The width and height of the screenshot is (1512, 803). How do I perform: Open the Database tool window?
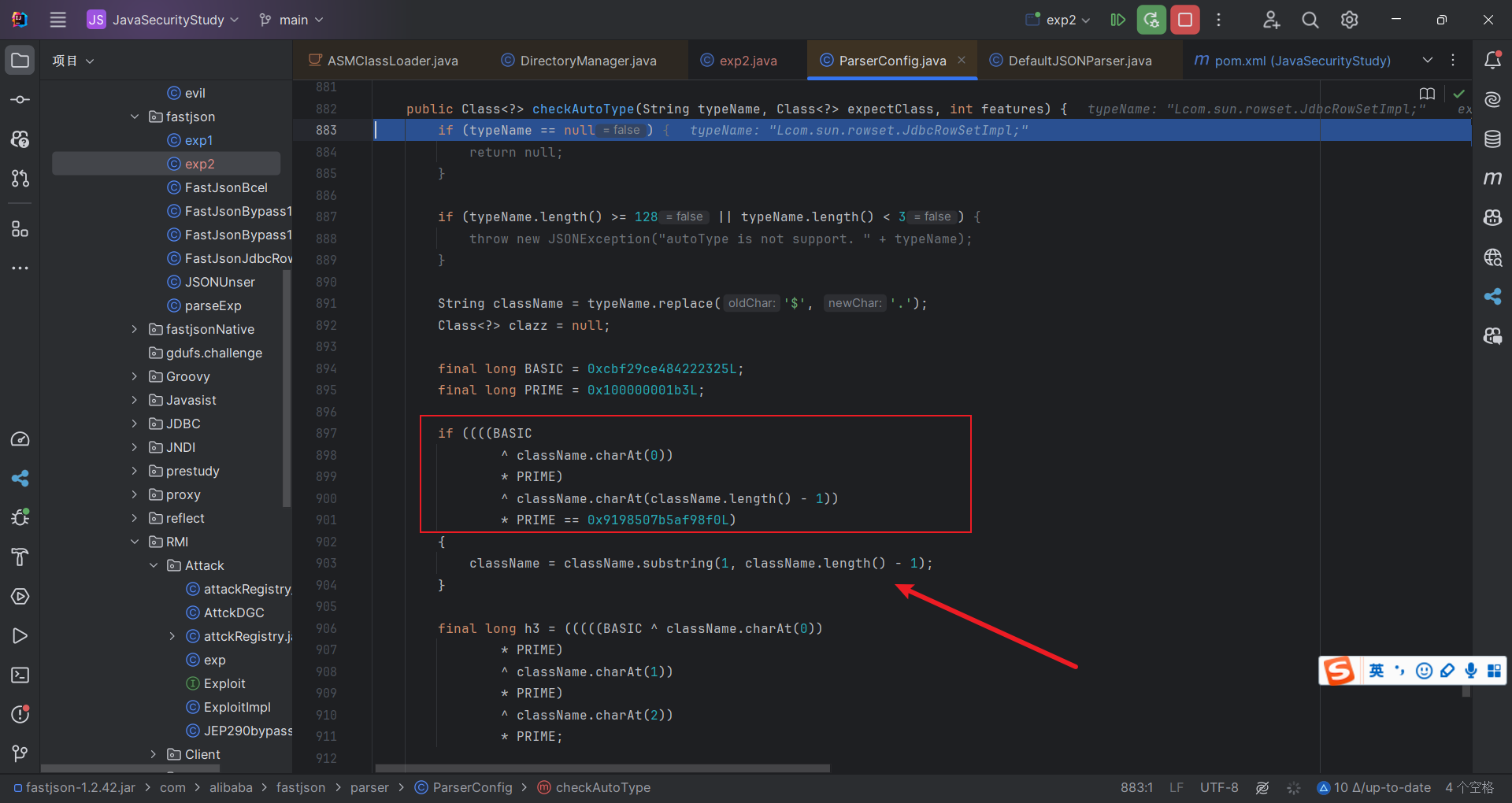(1492, 139)
